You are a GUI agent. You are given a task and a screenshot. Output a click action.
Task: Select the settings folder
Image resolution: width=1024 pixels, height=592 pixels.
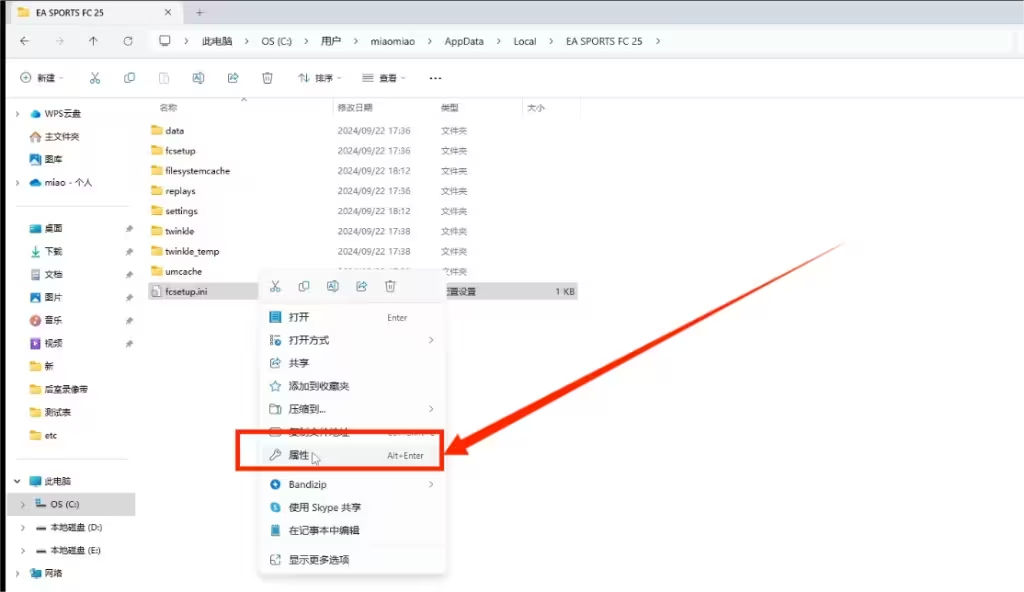pyautogui.click(x=174, y=211)
